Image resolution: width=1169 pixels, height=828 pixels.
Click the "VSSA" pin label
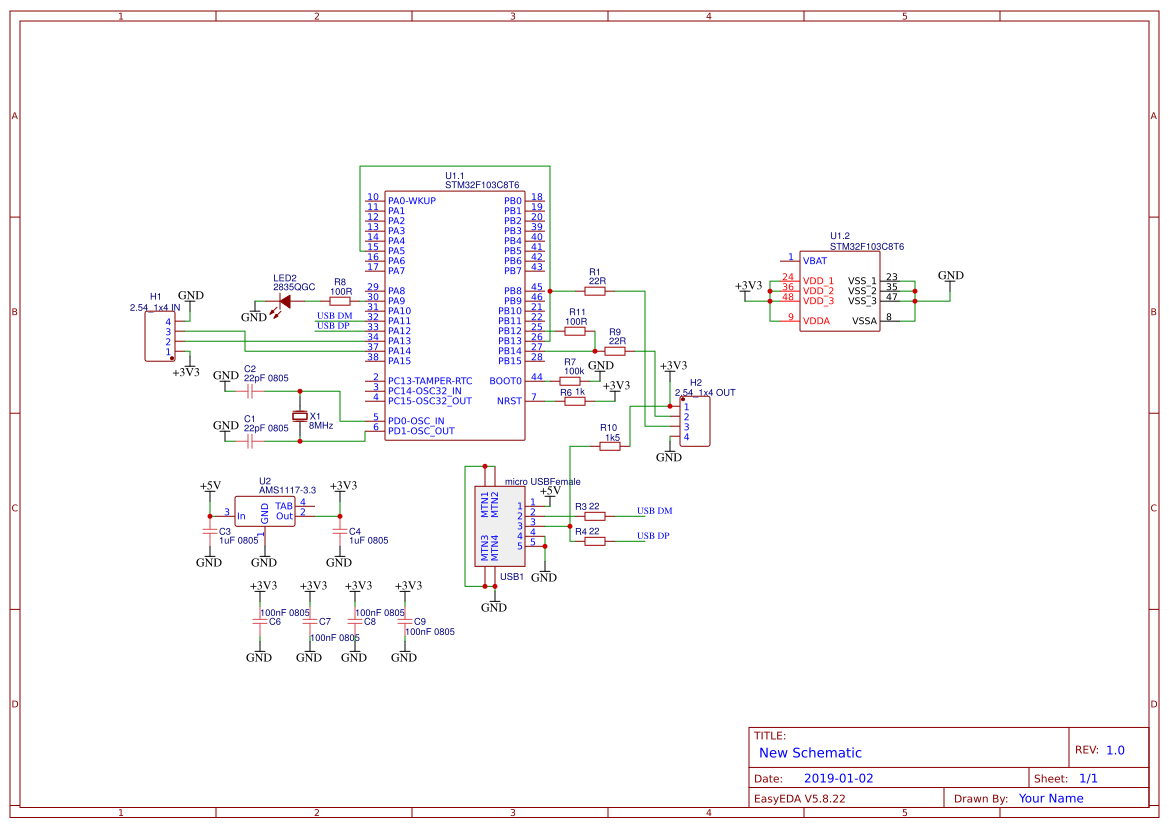point(864,321)
